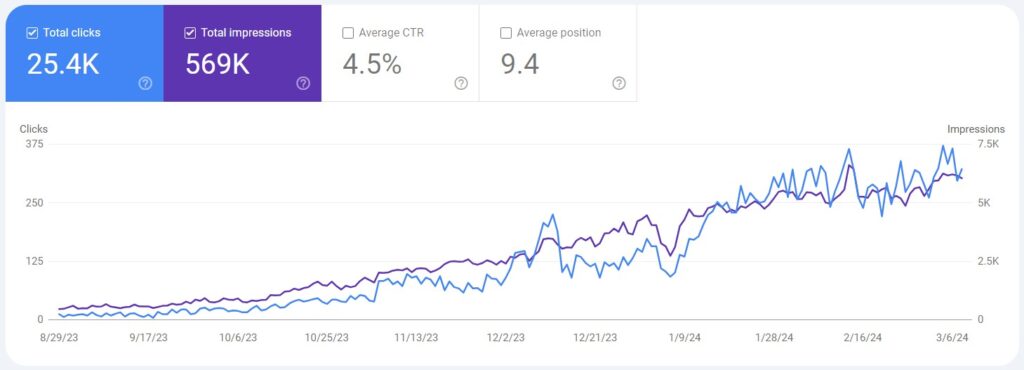The height and width of the screenshot is (370, 1024).
Task: Open the help icon on Total clicks card
Action: [x=146, y=83]
